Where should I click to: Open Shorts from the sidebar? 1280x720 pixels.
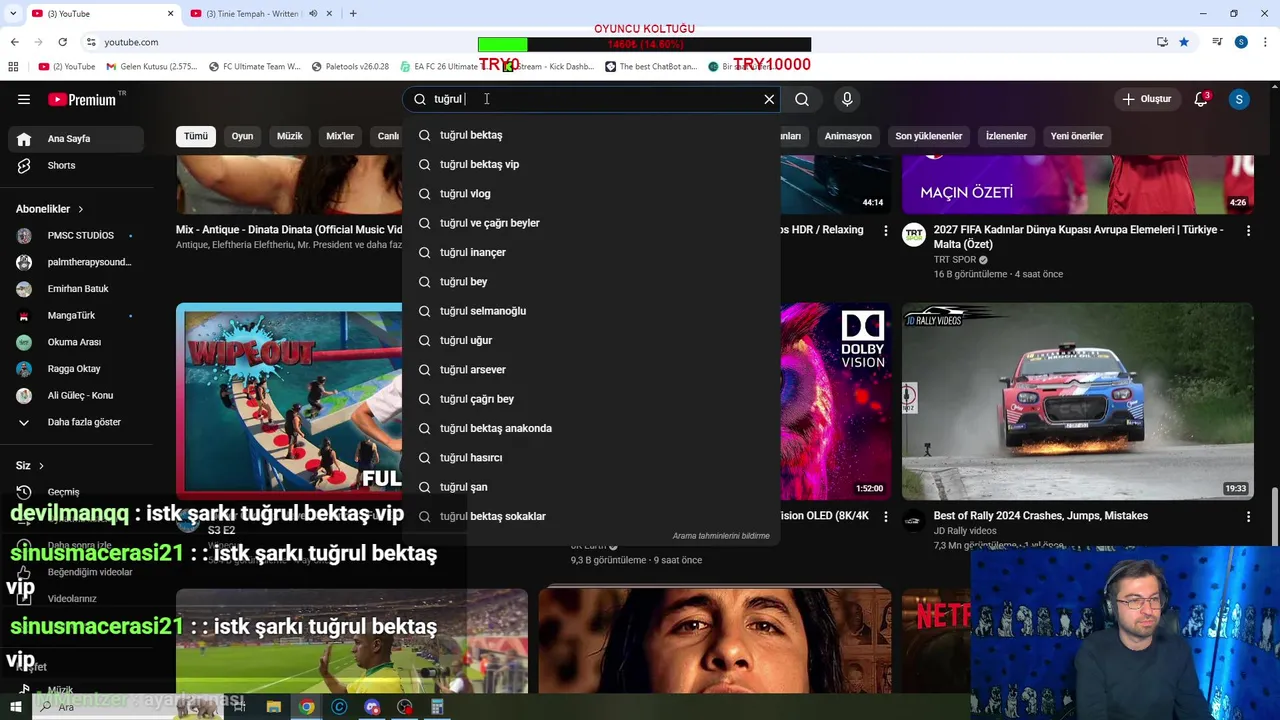pos(78,166)
